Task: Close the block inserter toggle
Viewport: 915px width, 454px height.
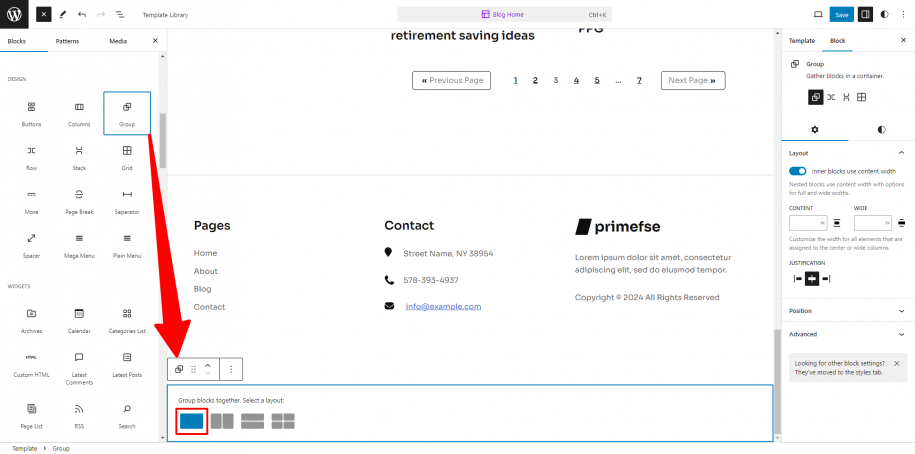Action: 44,15
